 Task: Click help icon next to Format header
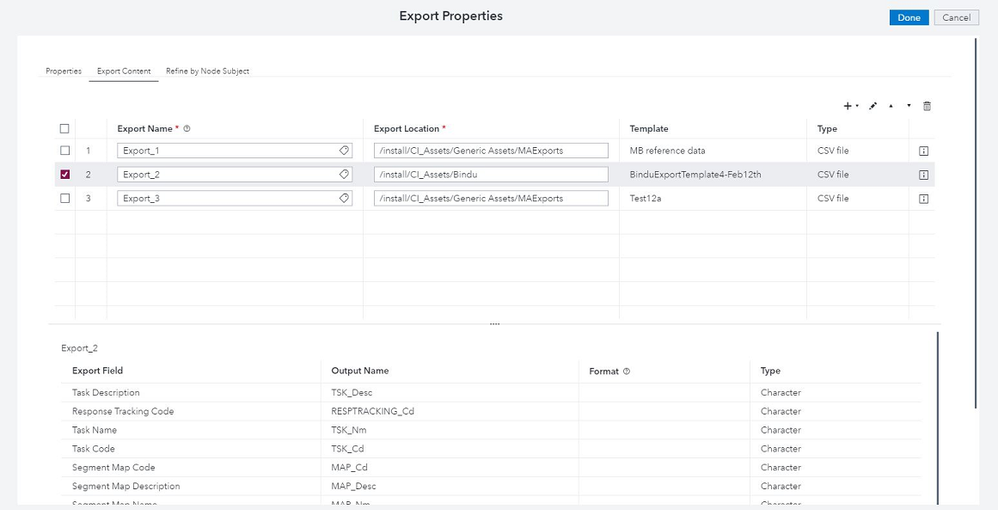point(626,371)
